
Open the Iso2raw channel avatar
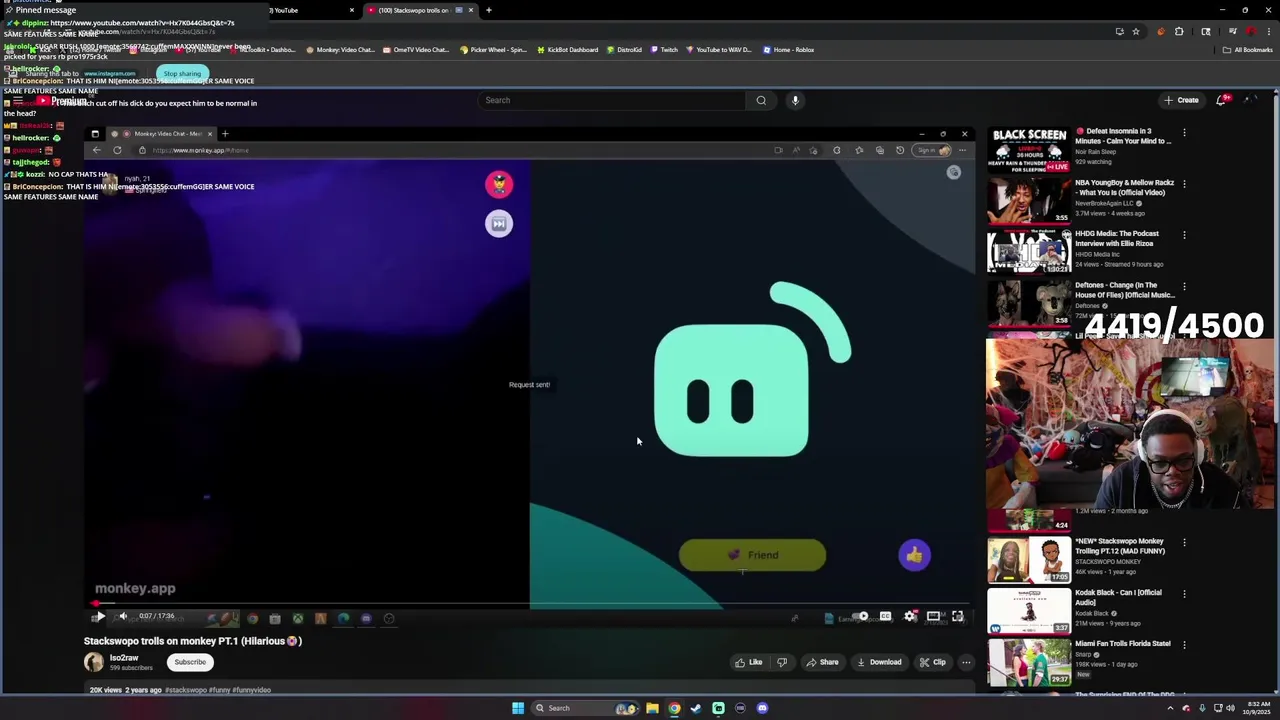point(94,662)
